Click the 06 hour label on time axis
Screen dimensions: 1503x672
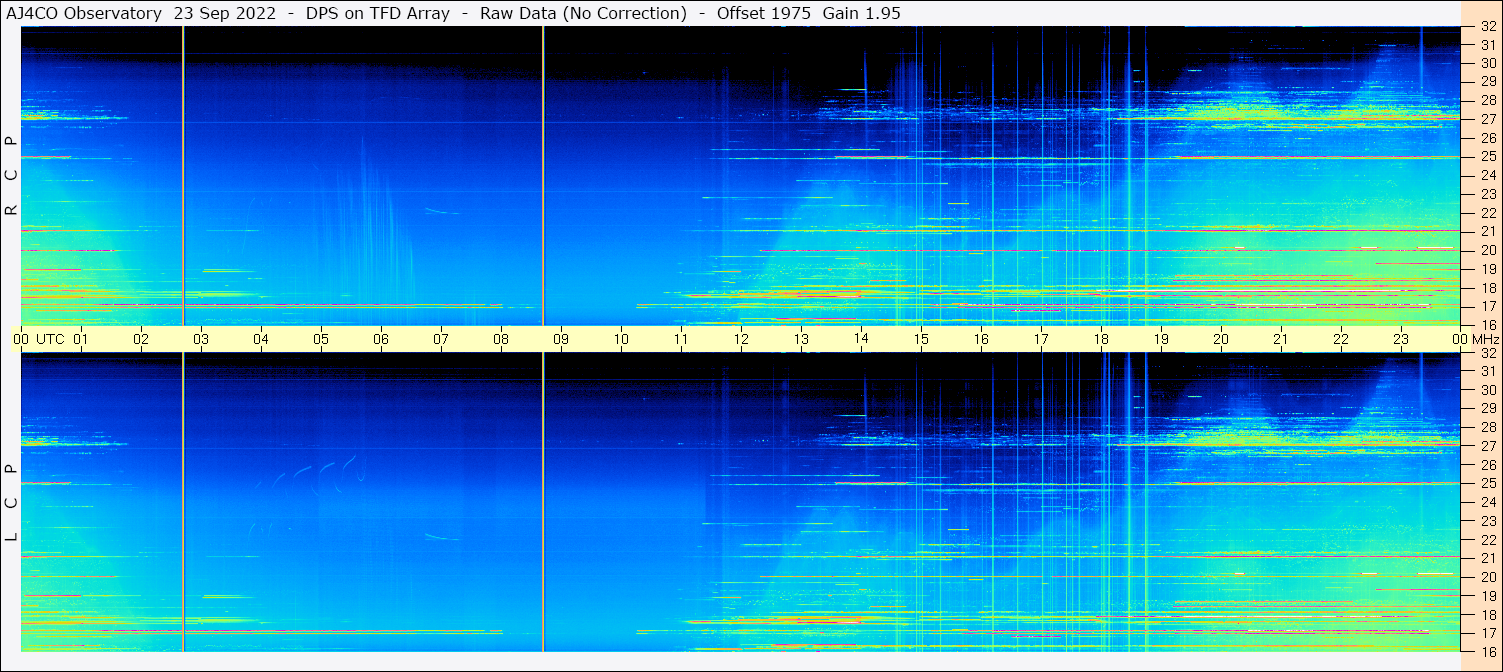point(381,339)
